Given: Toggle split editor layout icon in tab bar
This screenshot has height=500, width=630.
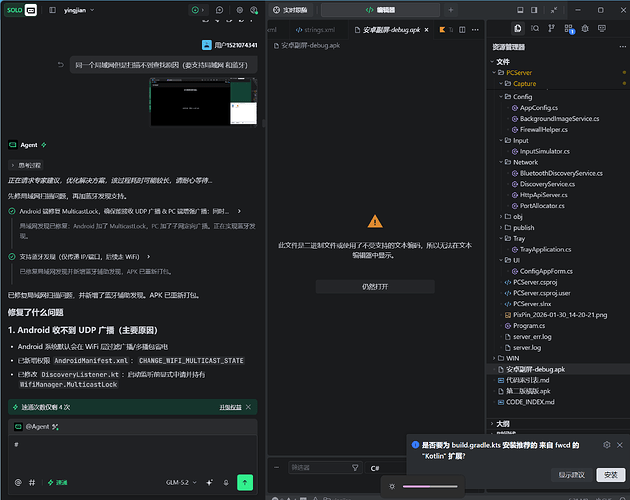Looking at the screenshot, I should point(462,30).
